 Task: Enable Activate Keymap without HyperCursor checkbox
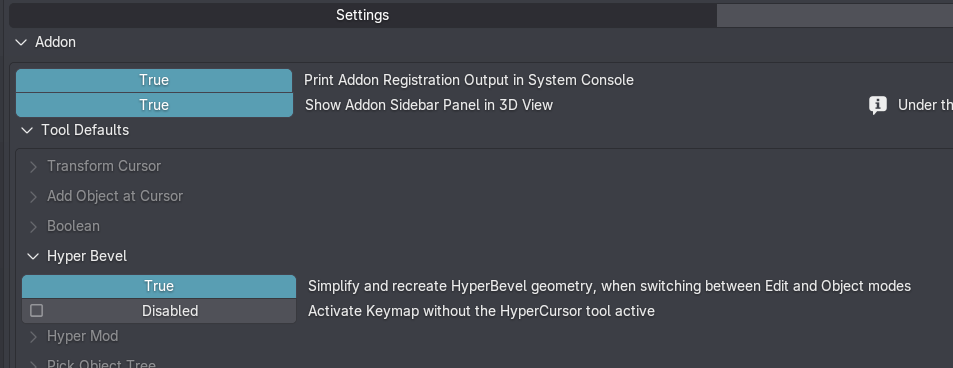[37, 311]
